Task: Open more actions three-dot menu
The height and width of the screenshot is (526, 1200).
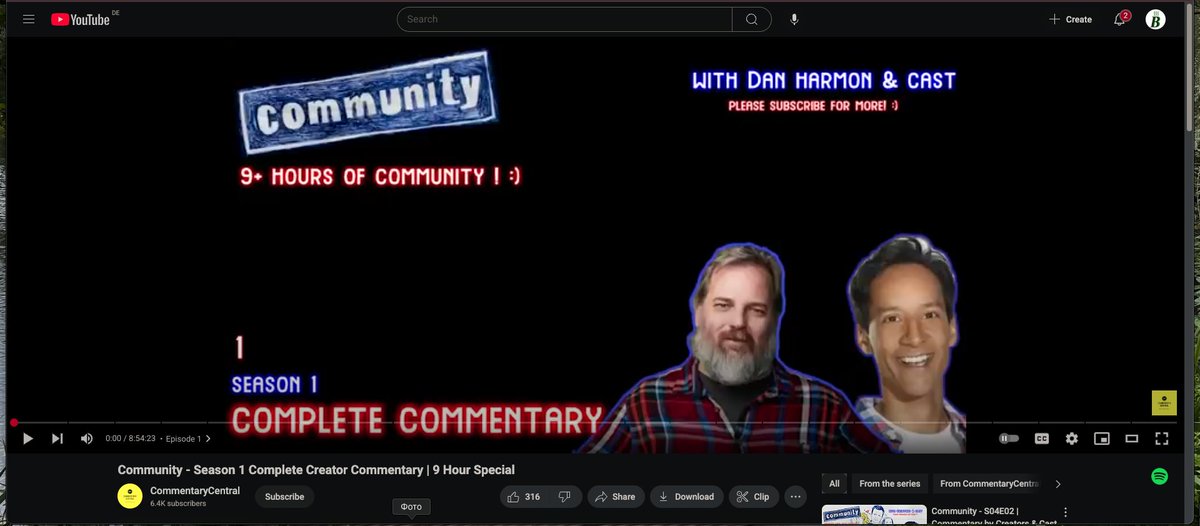Action: 795,497
